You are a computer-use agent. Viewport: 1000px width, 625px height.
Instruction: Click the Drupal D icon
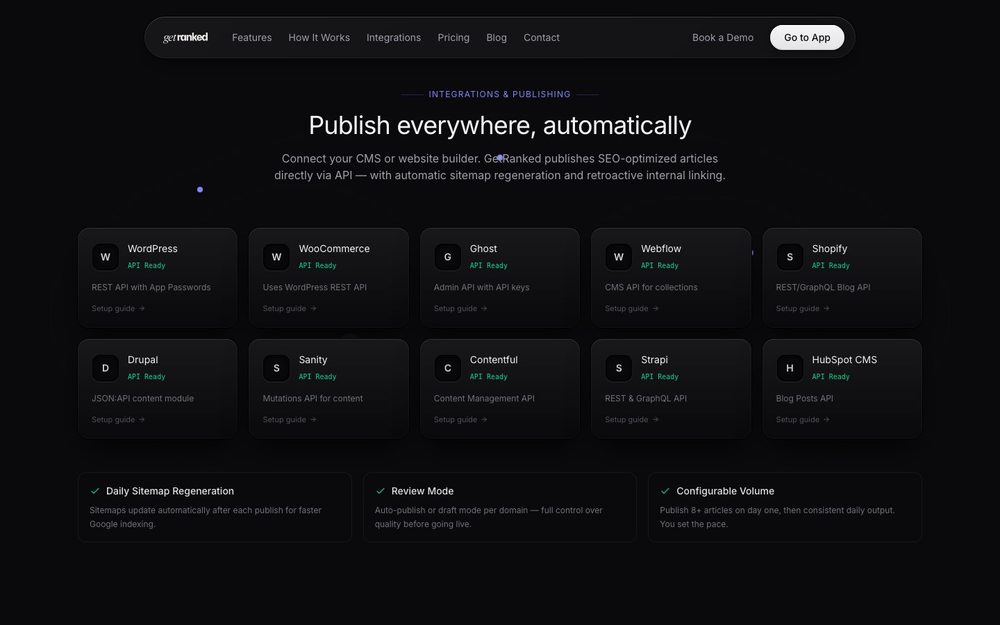105,368
